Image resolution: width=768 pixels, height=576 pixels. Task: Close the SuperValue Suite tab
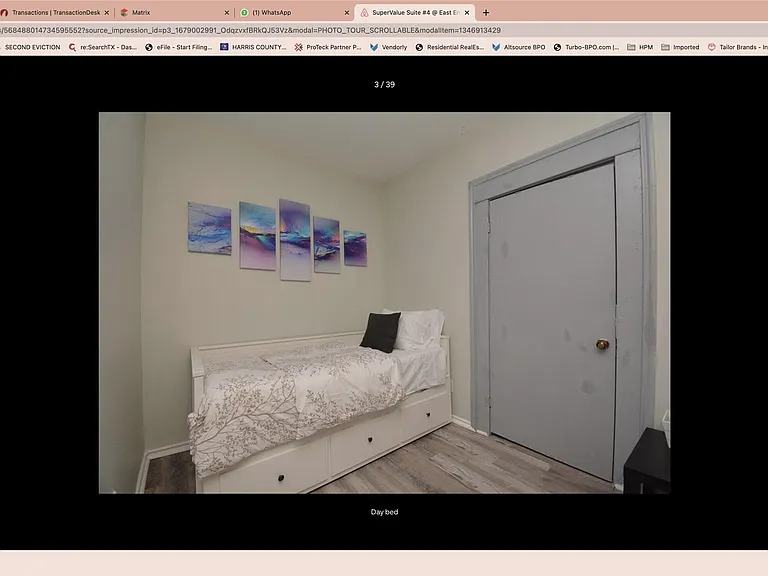click(467, 13)
